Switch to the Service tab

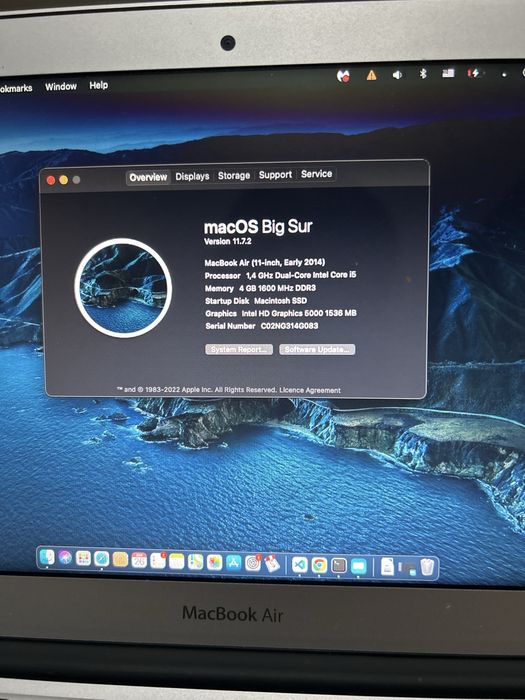[317, 174]
